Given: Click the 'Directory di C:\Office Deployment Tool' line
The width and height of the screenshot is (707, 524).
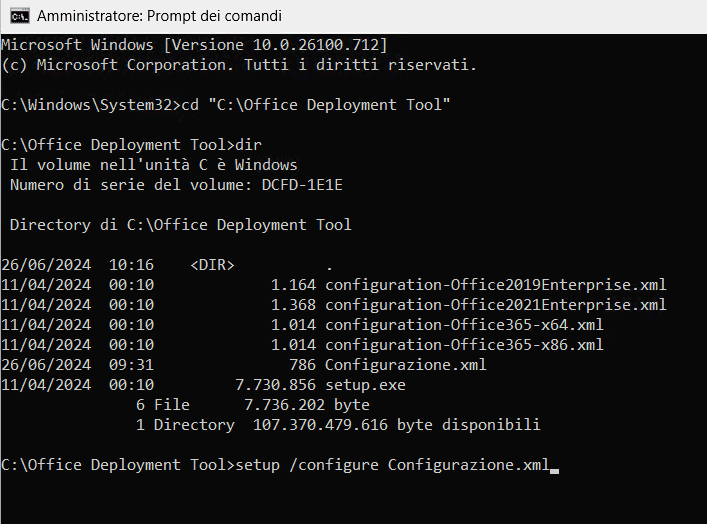Looking at the screenshot, I should 180,225.
